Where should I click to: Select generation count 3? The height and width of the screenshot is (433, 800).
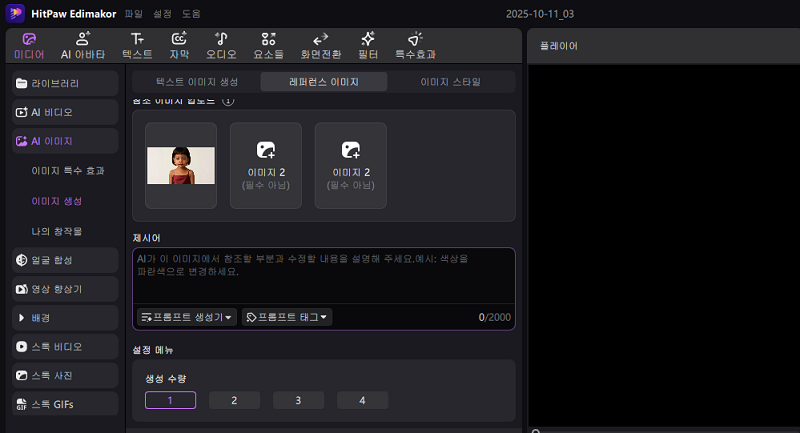(298, 400)
